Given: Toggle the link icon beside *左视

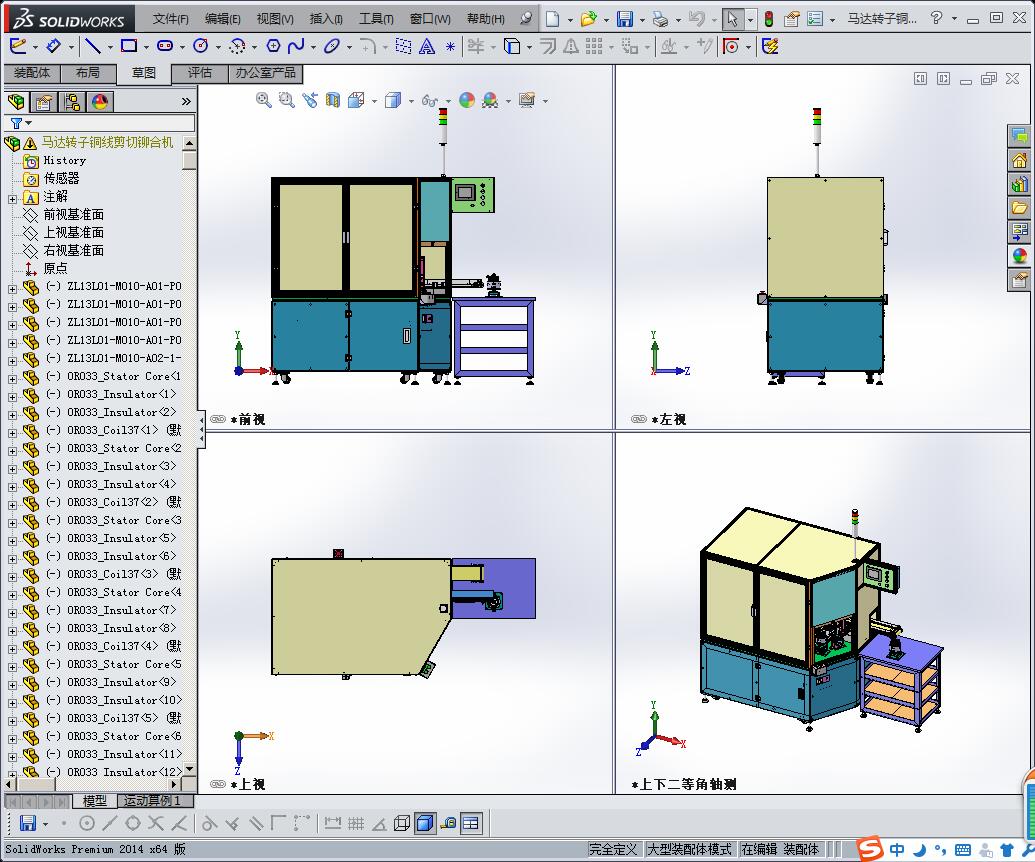Looking at the screenshot, I should click(x=638, y=419).
